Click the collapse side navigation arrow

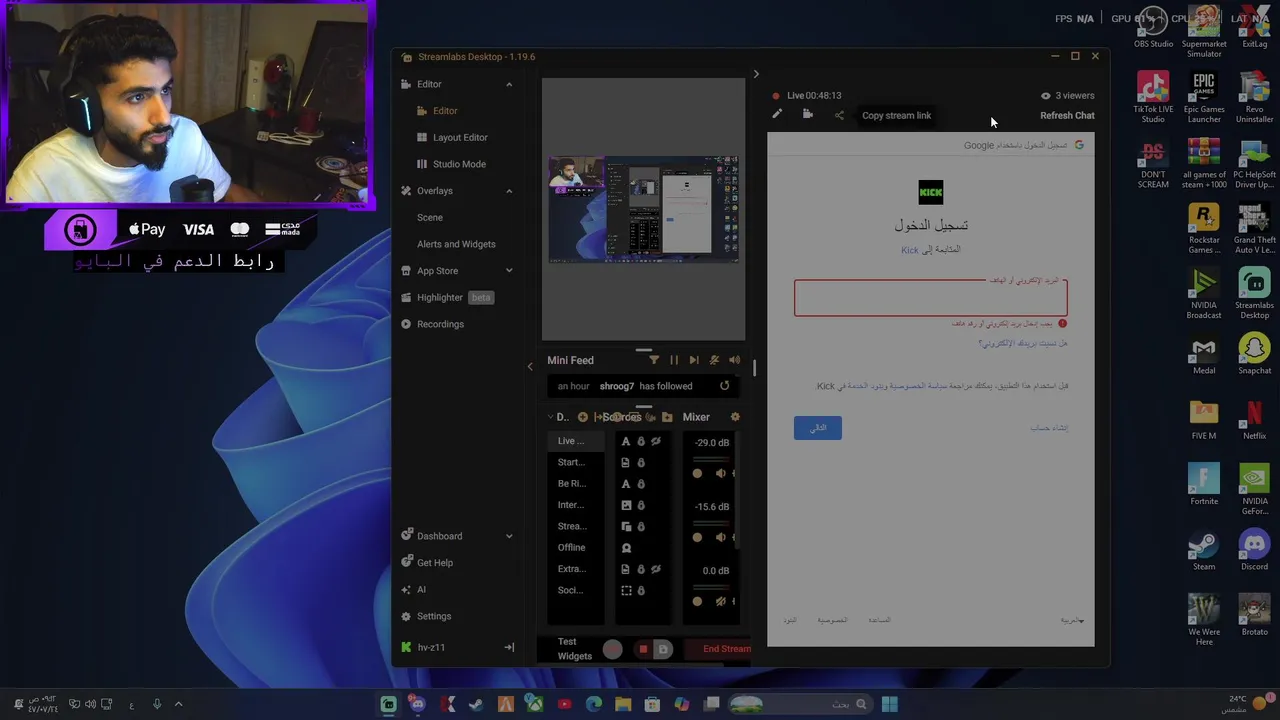coord(530,366)
